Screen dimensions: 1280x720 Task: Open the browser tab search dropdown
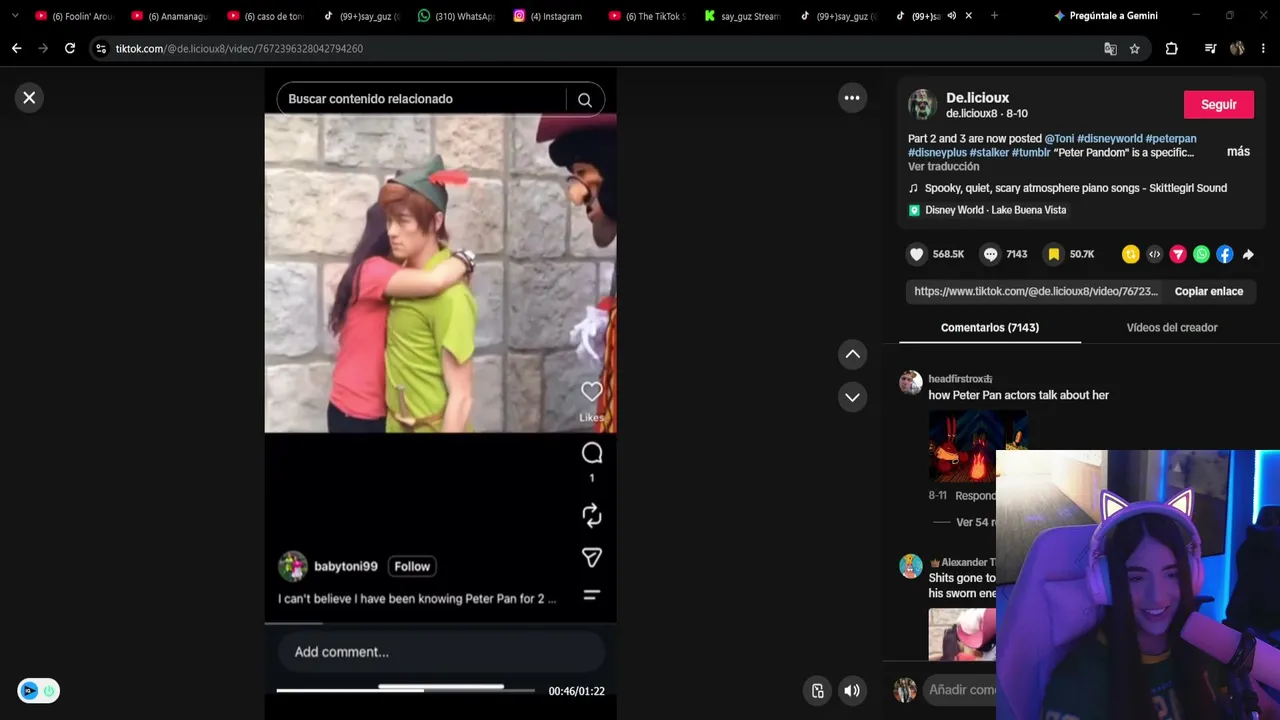14,16
